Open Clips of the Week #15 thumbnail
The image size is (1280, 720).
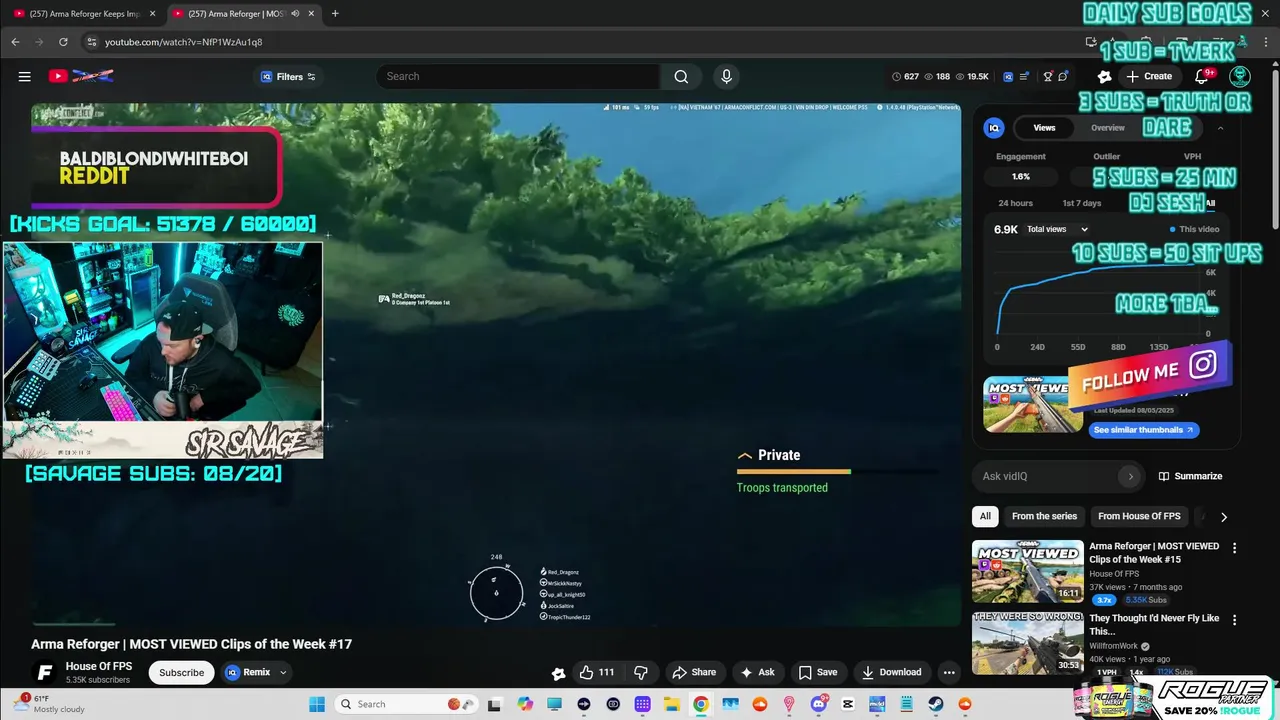(x=1028, y=572)
